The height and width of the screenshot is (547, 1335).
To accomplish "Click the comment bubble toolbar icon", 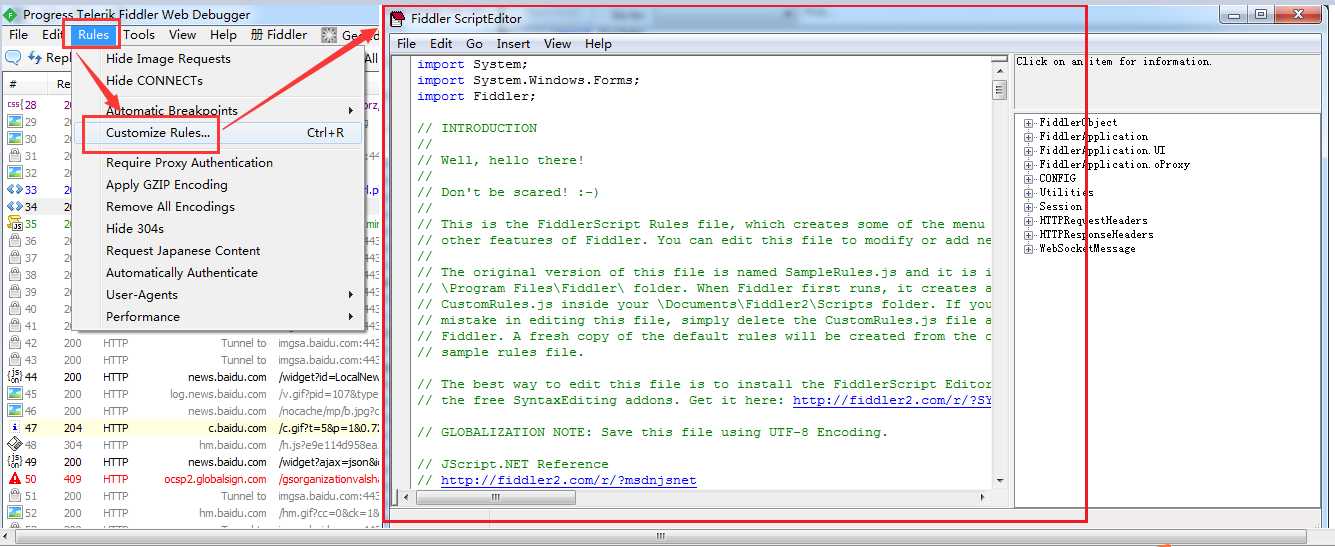I will (13, 58).
